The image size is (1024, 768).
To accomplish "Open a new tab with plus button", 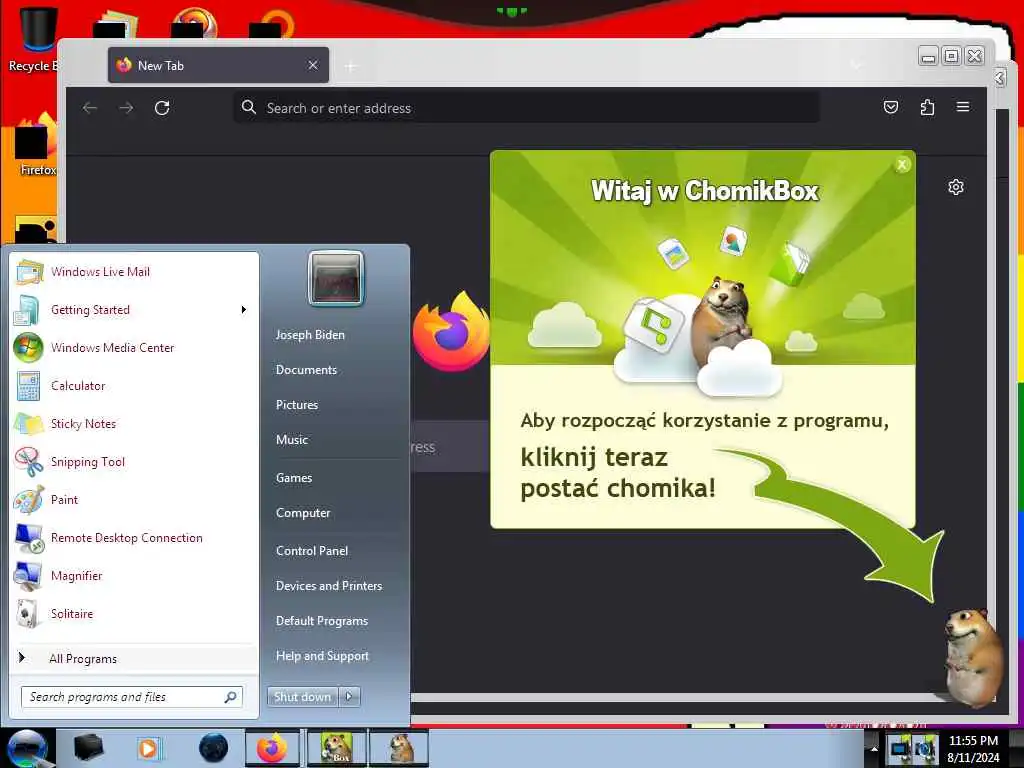I will tap(351, 66).
